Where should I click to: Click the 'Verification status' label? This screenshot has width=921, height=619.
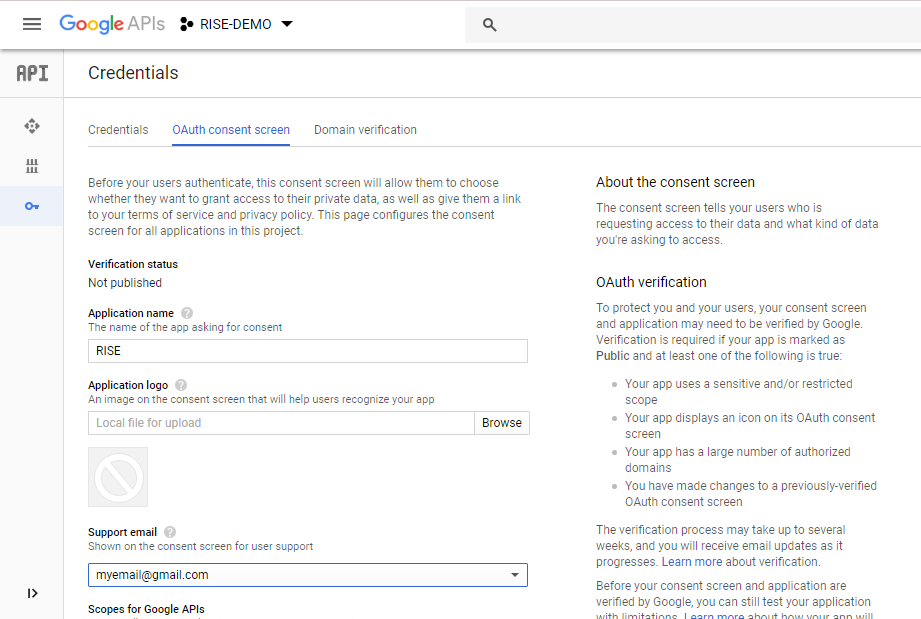[133, 264]
